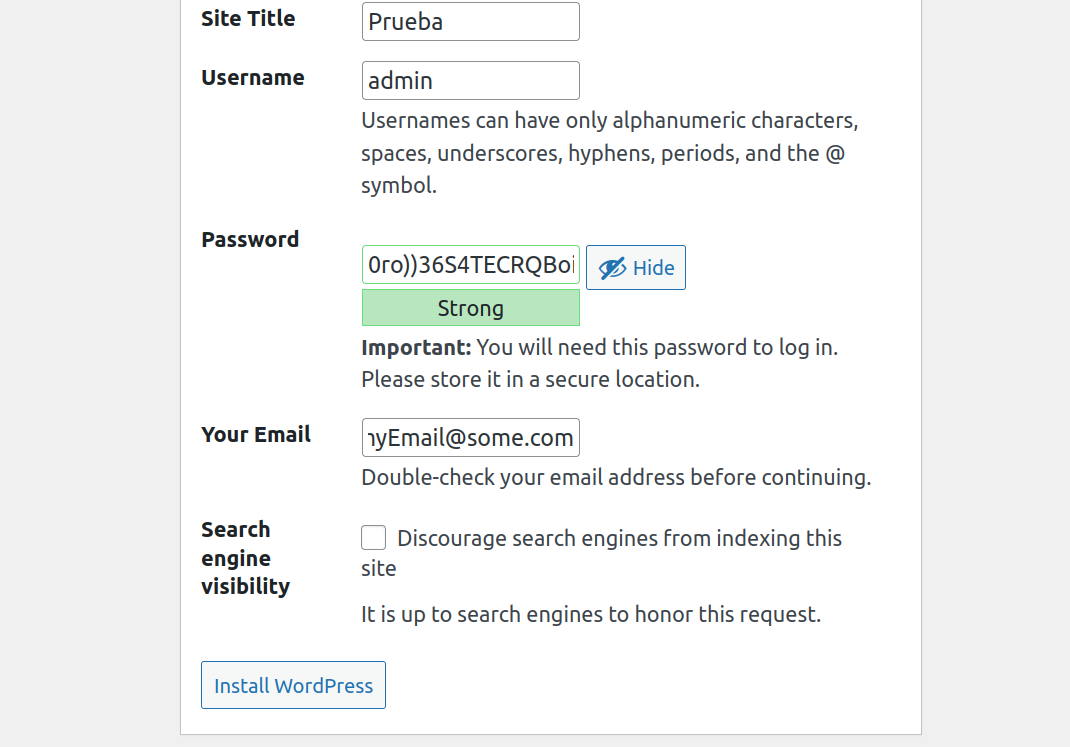Focus the Your Email input field
Image resolution: width=1070 pixels, height=747 pixels.
(470, 437)
